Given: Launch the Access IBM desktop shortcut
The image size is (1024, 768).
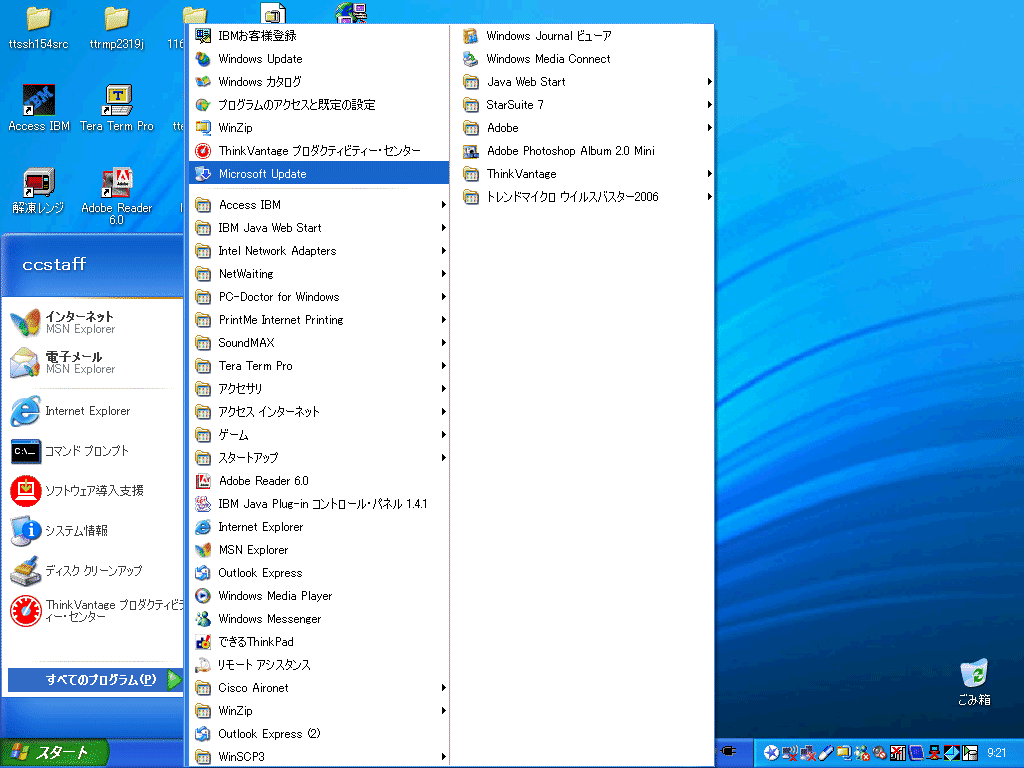Looking at the screenshot, I should (39, 100).
